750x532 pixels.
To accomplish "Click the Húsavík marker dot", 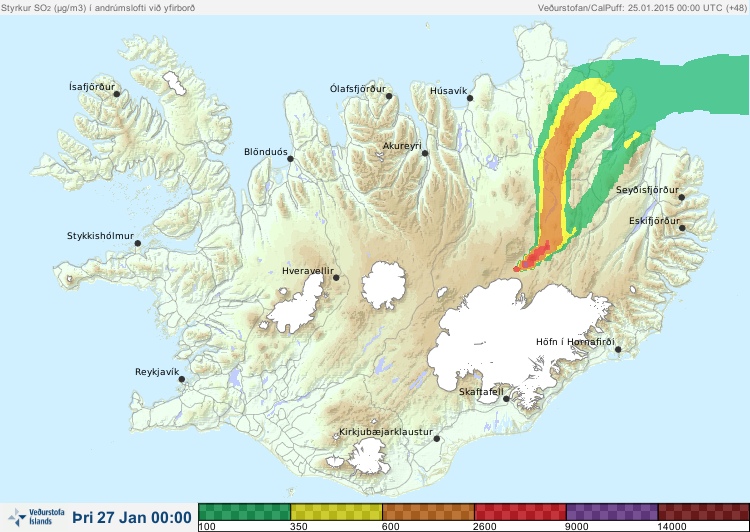I will pos(470,98).
